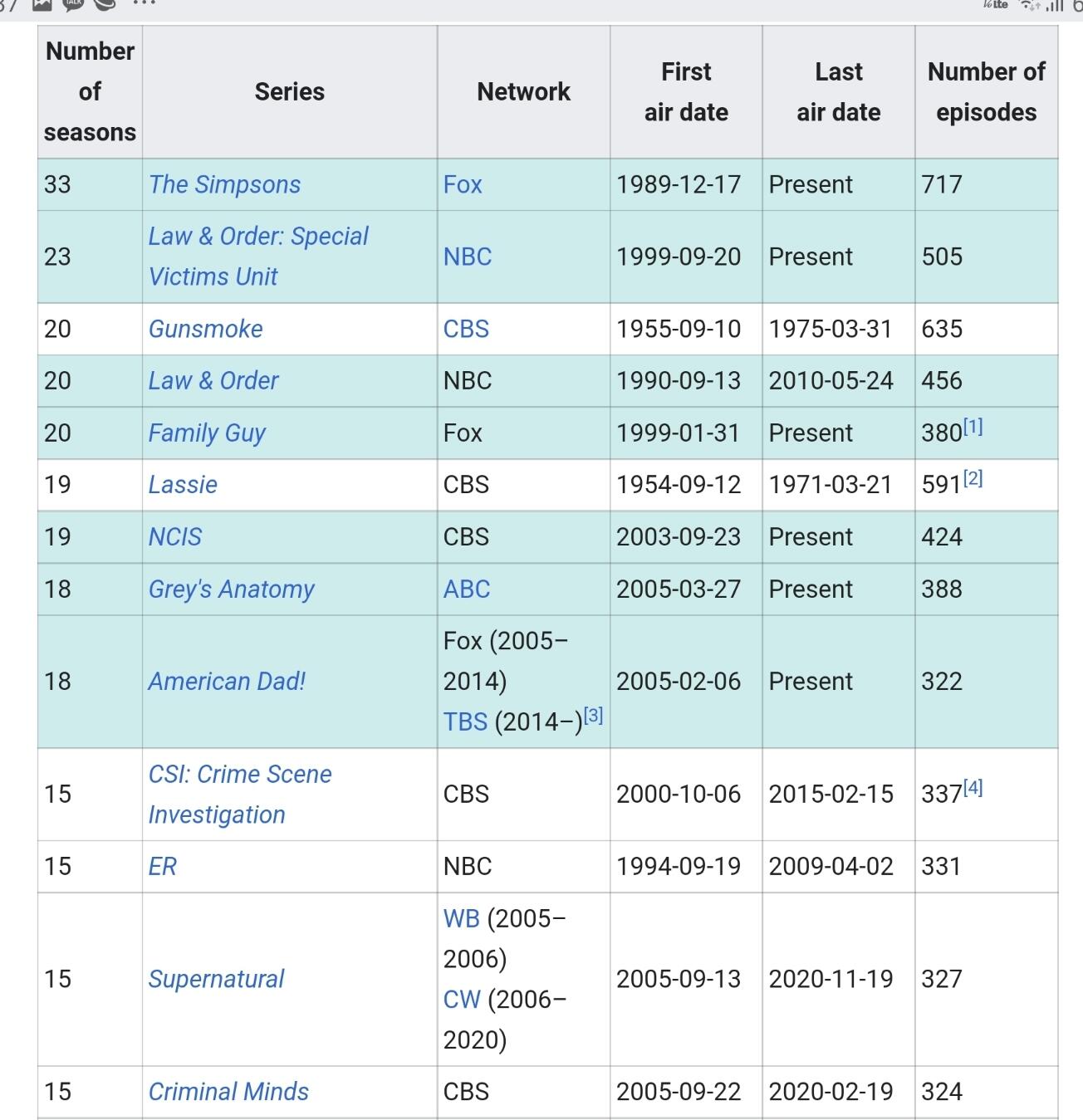
Task: Open the Grey's Anatomy link
Action: [x=231, y=589]
